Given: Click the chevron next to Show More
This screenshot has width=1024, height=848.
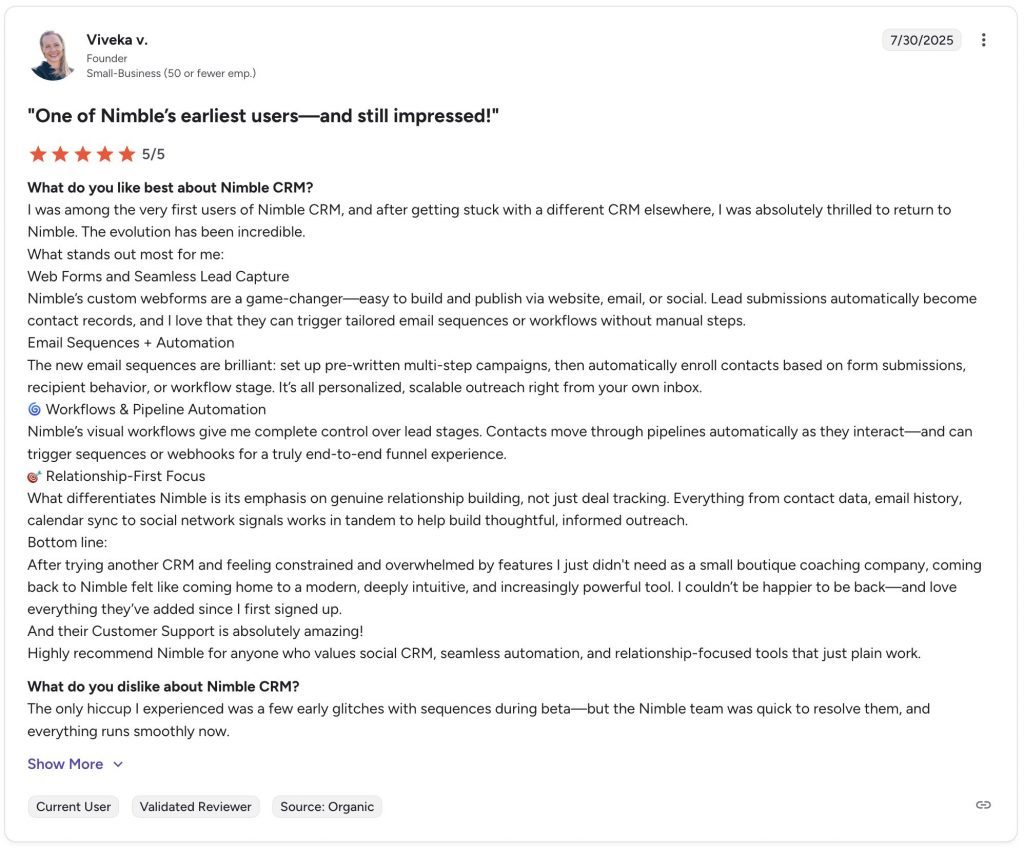Looking at the screenshot, I should pyautogui.click(x=118, y=764).
